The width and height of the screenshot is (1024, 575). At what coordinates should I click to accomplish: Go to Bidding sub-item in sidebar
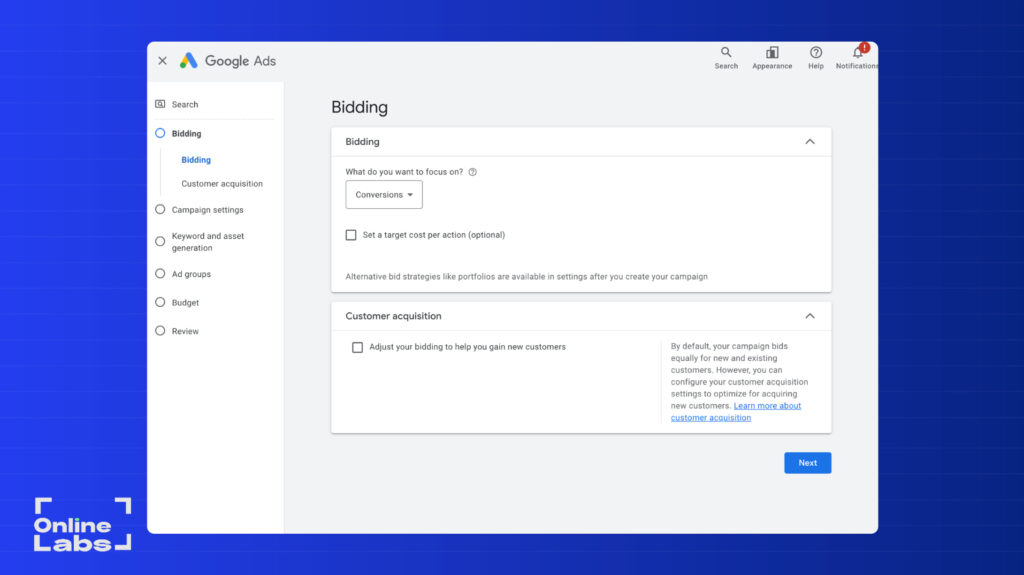click(x=196, y=159)
